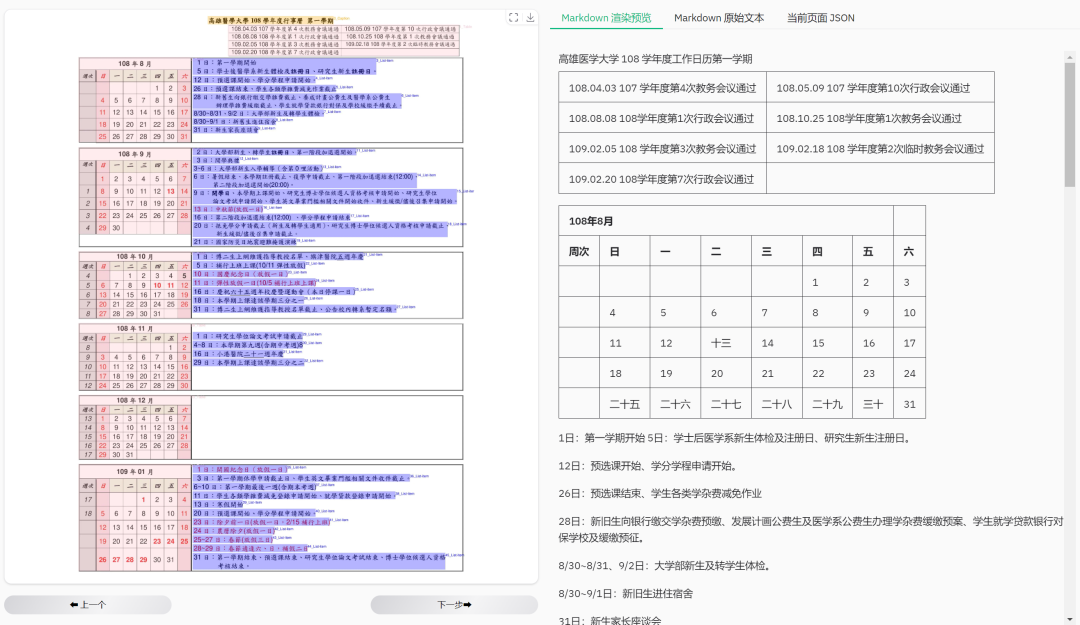This screenshot has height=625, width=1080.
Task: Click the 五 weekday header cell
Action: coord(866,251)
